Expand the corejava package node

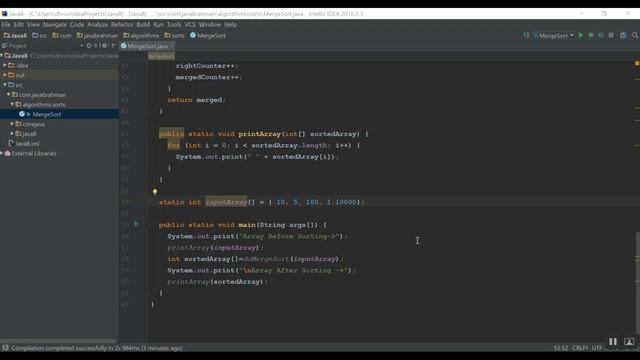tap(12, 124)
